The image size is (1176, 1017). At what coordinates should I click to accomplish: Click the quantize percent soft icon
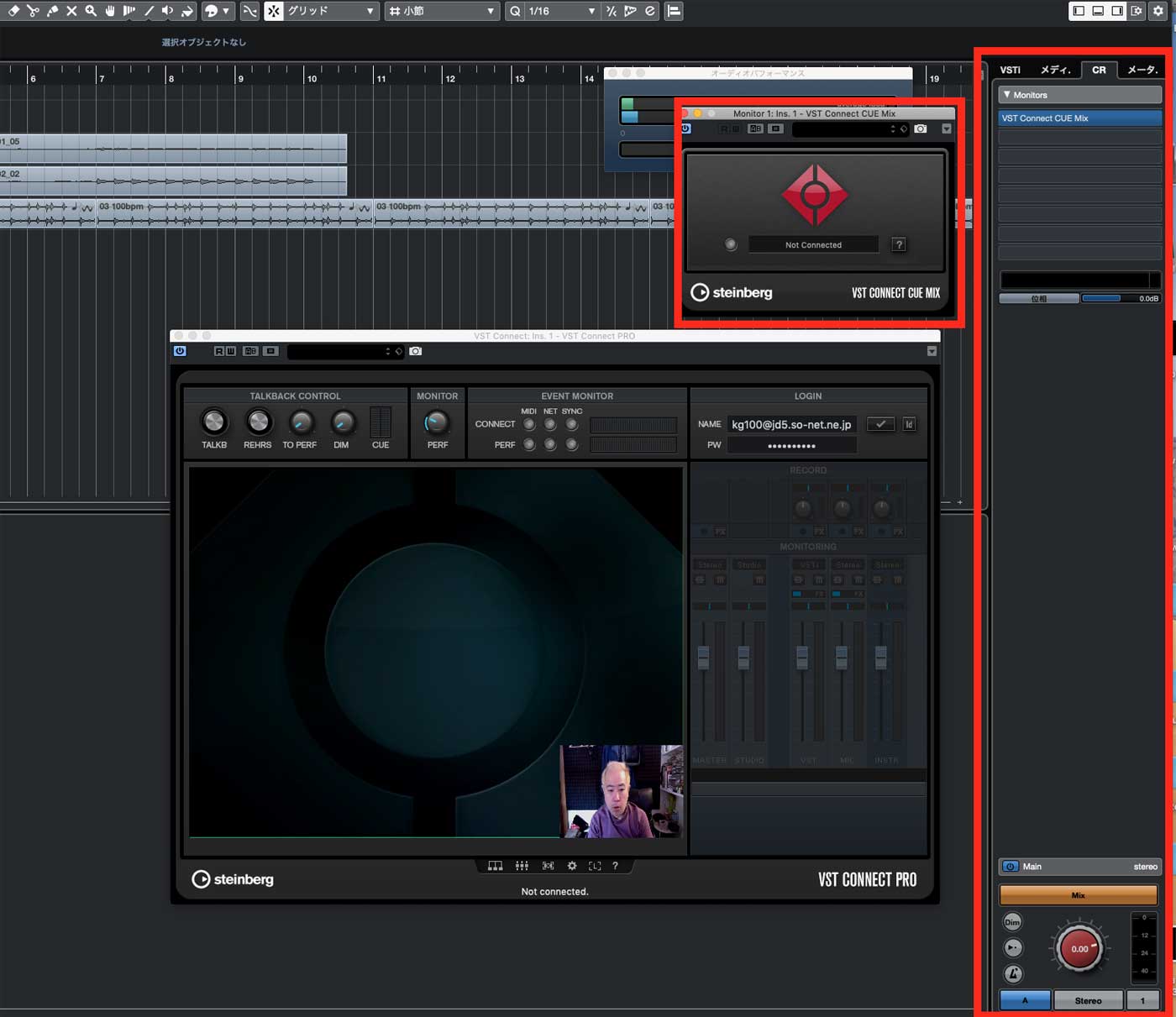coord(612,11)
